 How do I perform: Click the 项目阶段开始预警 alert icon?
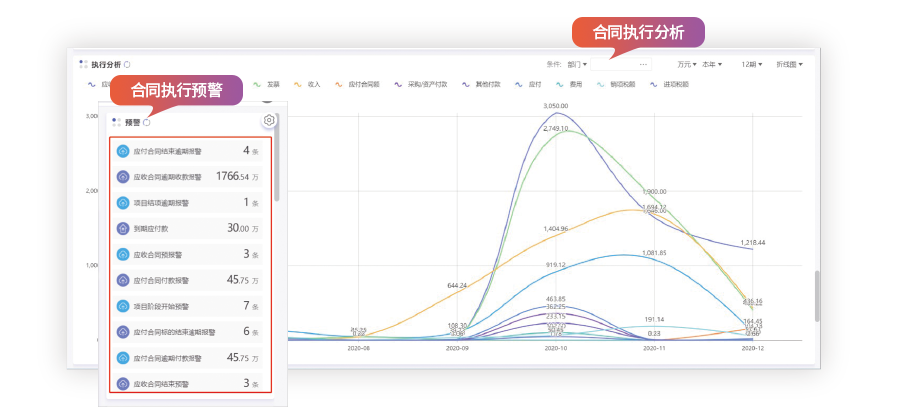pyautogui.click(x=124, y=305)
